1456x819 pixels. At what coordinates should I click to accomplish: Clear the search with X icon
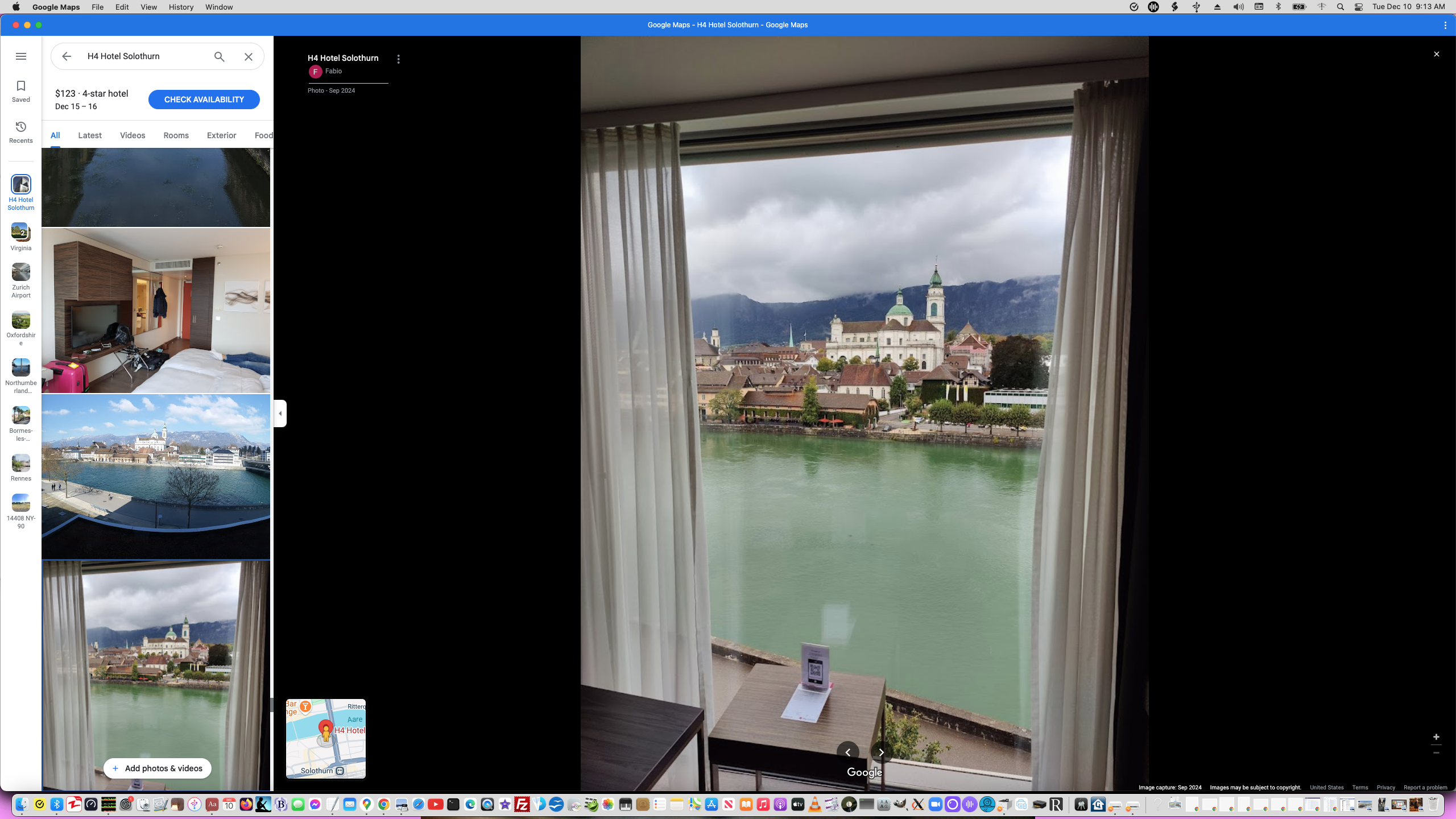tap(249, 56)
